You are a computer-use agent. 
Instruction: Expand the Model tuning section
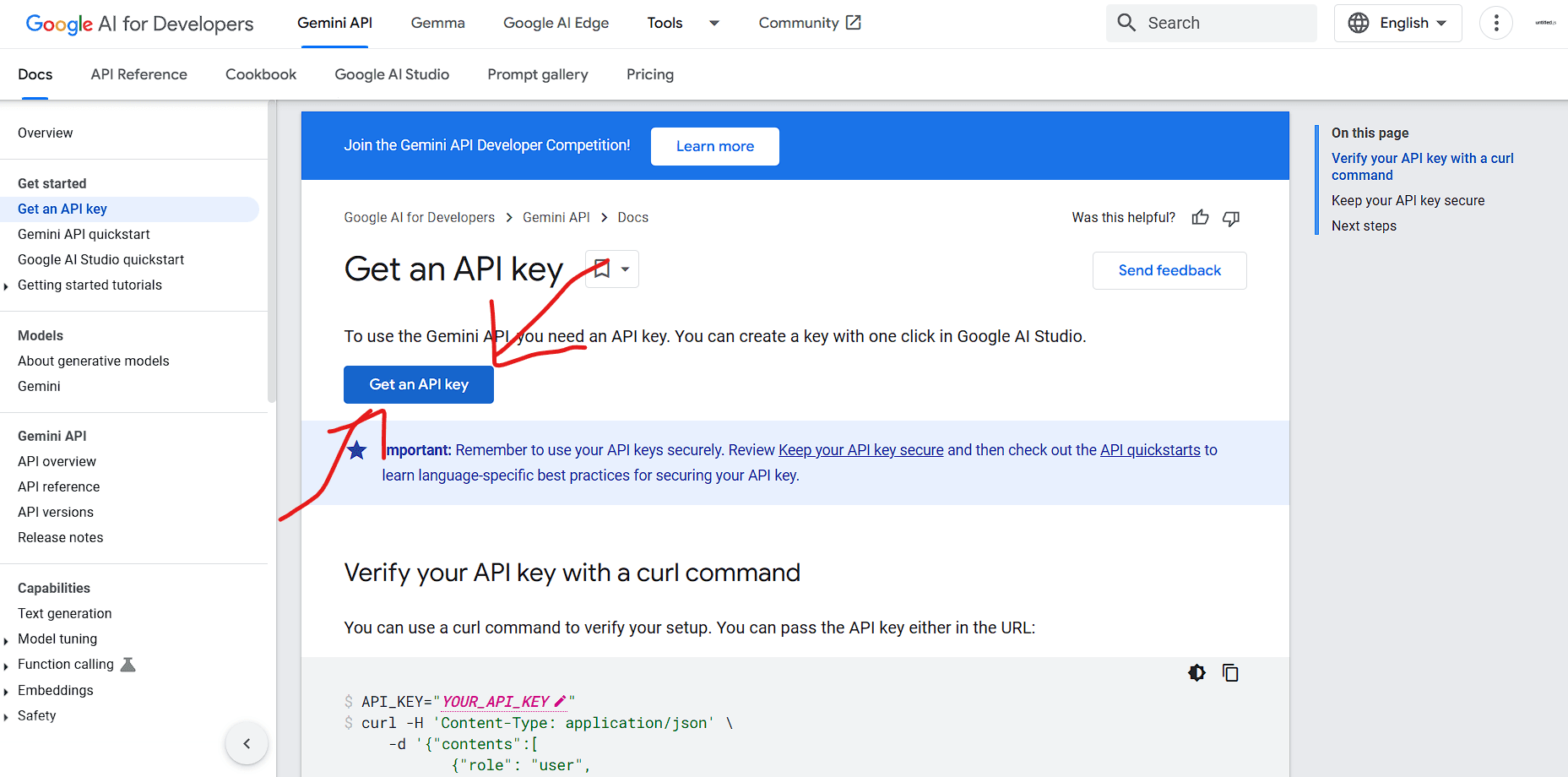7,640
